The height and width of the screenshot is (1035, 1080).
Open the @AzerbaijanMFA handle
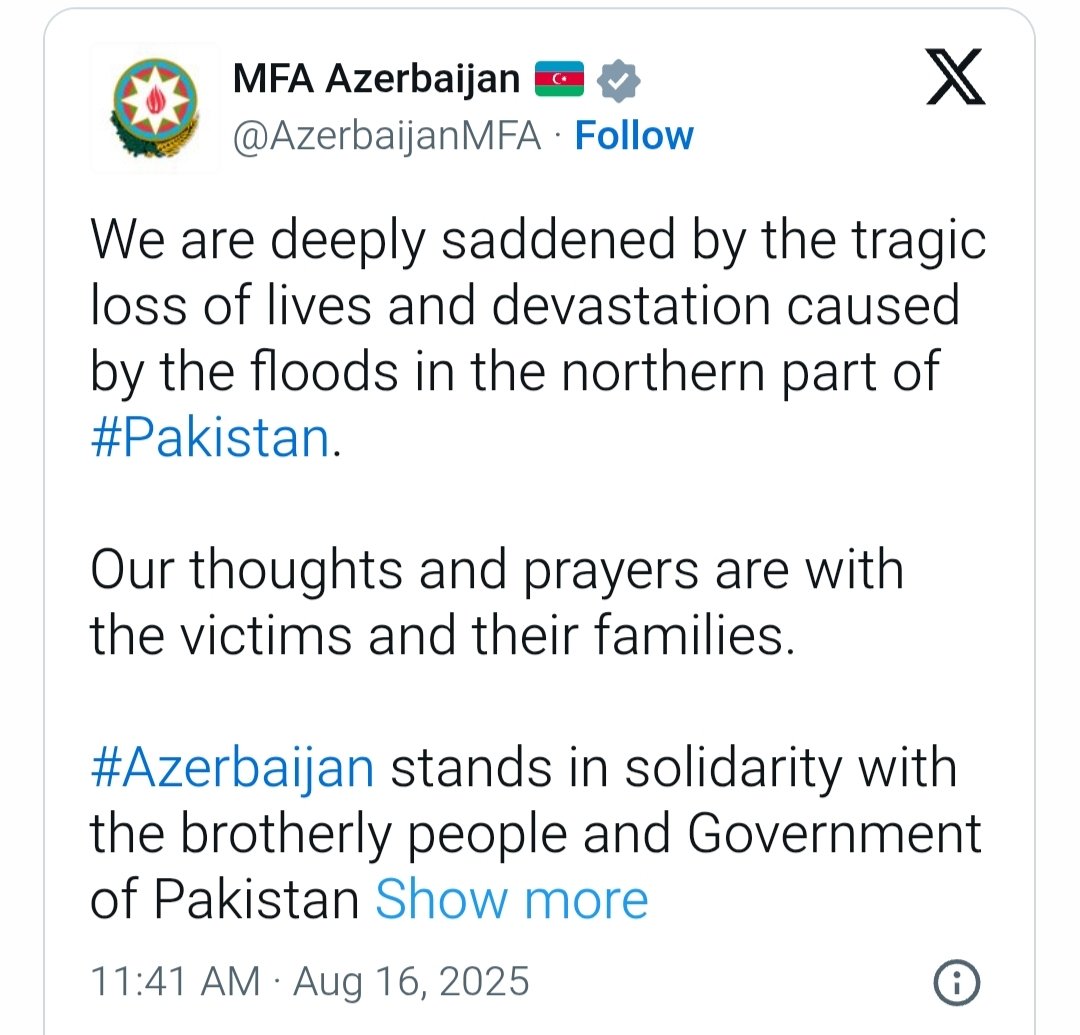point(387,136)
